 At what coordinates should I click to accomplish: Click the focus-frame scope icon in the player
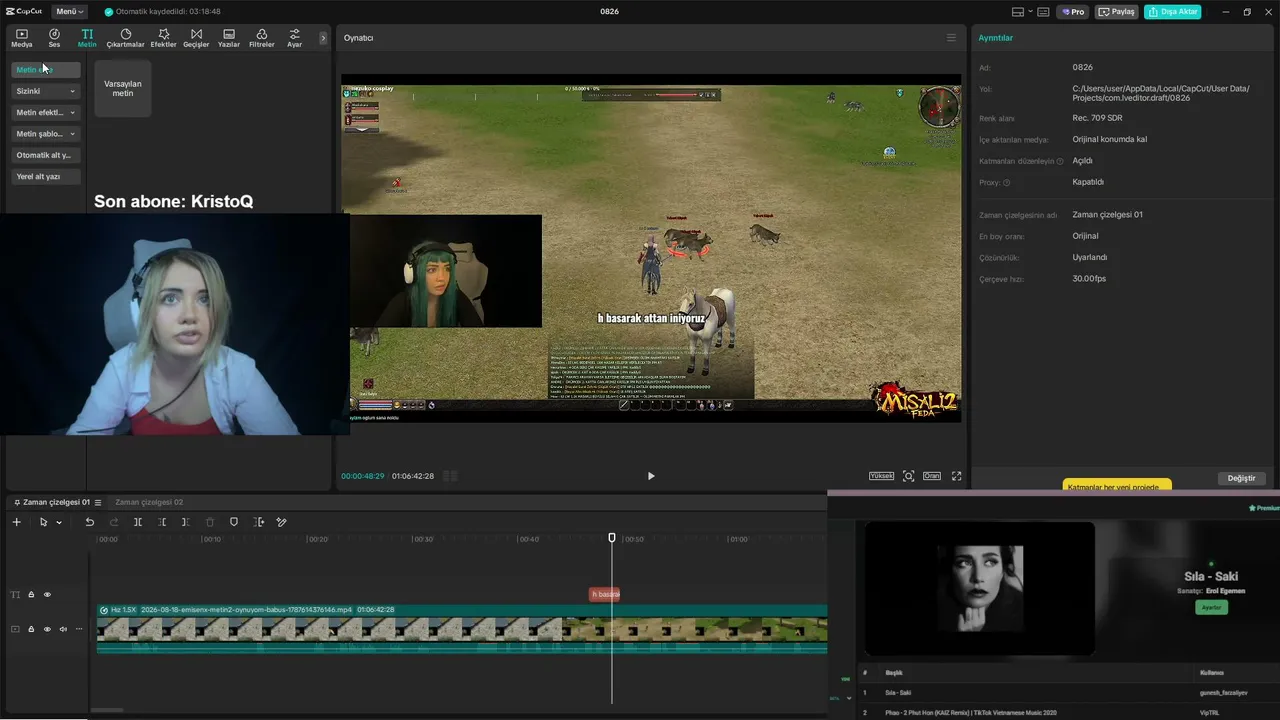coord(909,476)
